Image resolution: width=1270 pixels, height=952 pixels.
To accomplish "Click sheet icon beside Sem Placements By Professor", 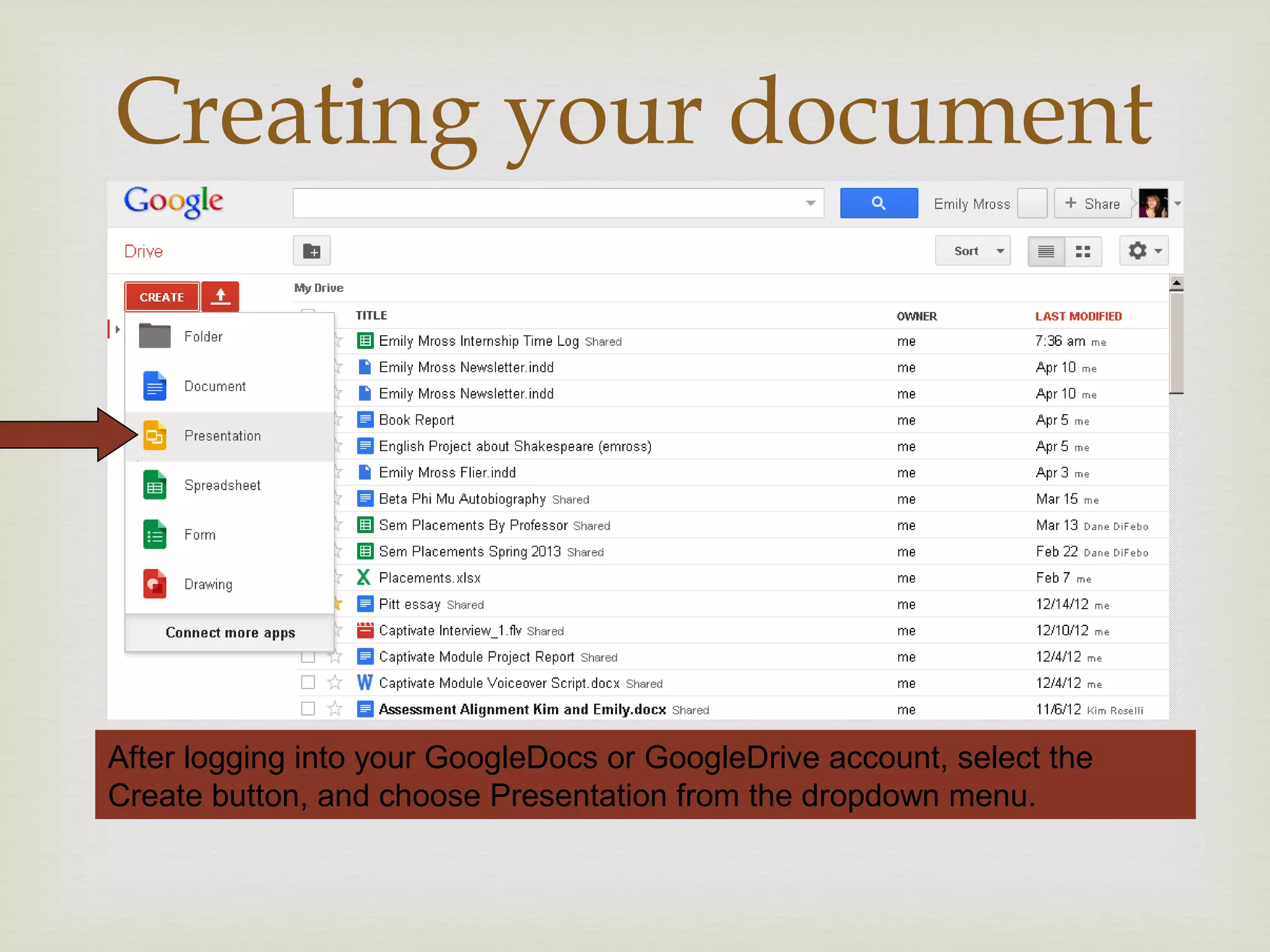I will (x=365, y=525).
